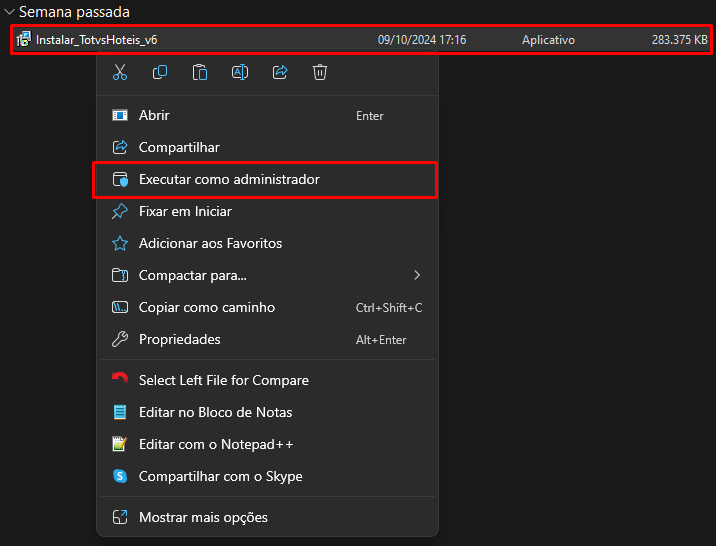
Task: Click the Delete trash can icon
Action: point(320,72)
